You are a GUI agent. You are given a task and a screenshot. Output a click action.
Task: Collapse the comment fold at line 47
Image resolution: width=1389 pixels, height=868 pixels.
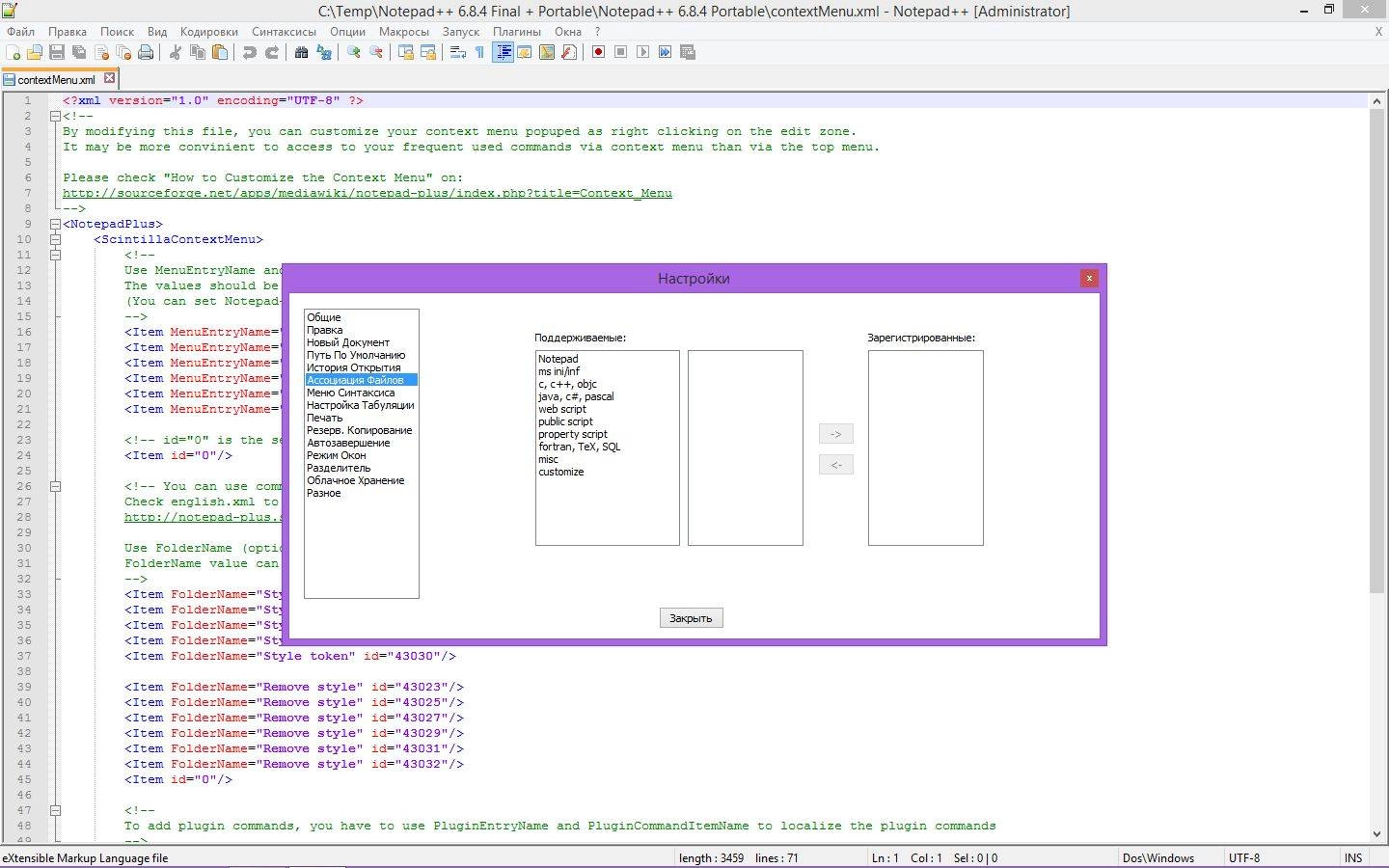pos(55,810)
